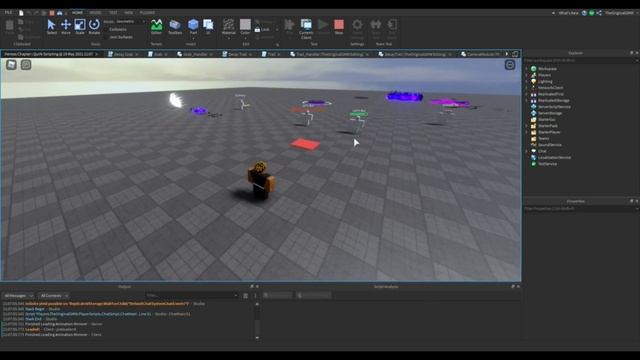640x360 pixels.
Task: Click the Explorer filter search field
Action: [580, 60]
